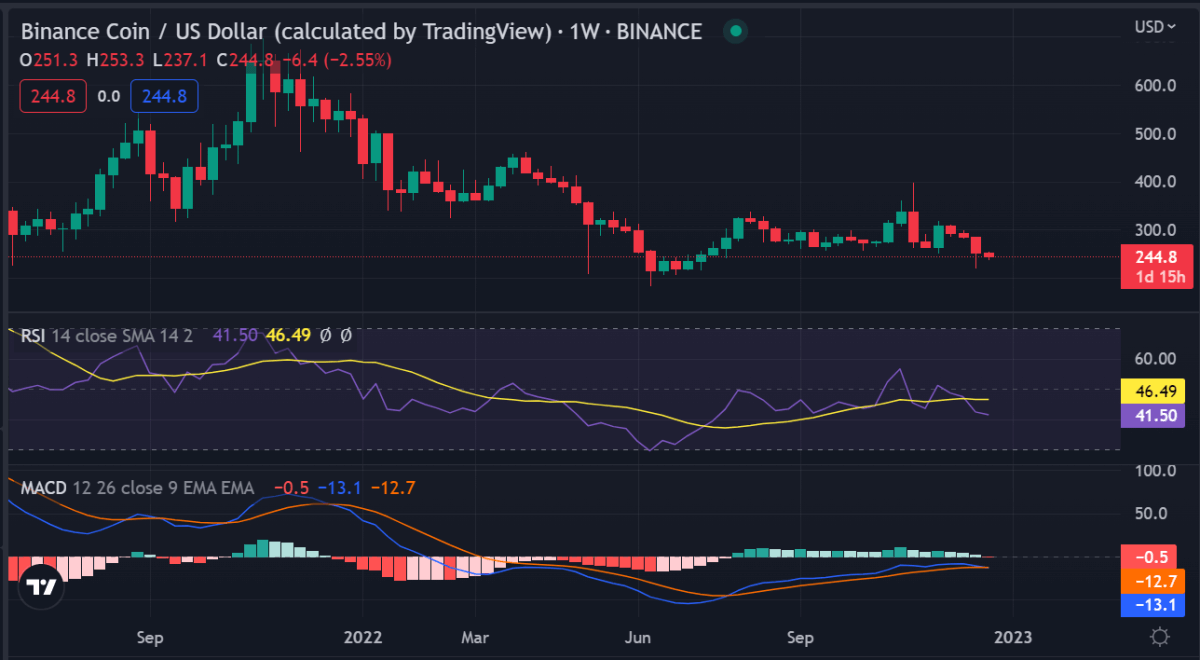Click the 600.0 price axis label
The width and height of the screenshot is (1200, 660).
pos(1155,86)
